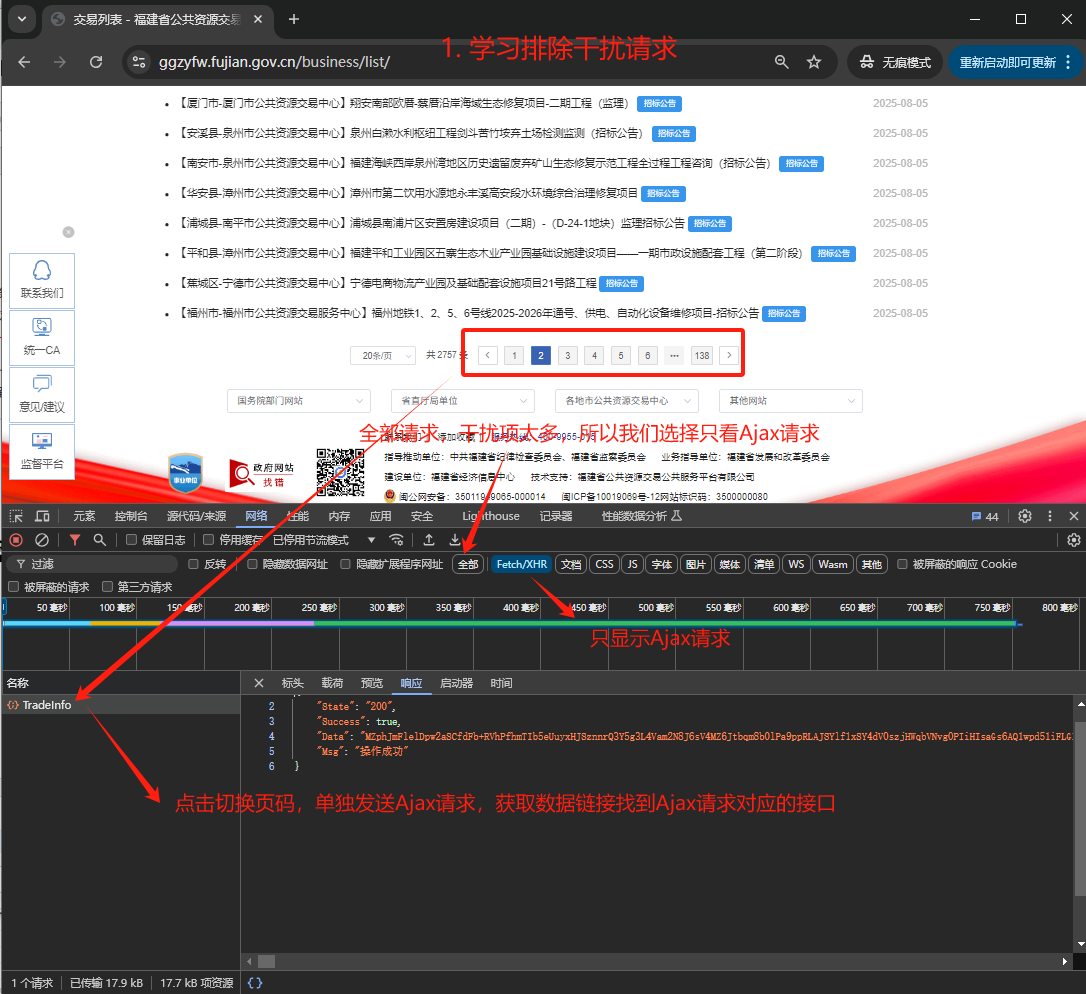Open network settings gear icon
1086x994 pixels.
click(1074, 540)
